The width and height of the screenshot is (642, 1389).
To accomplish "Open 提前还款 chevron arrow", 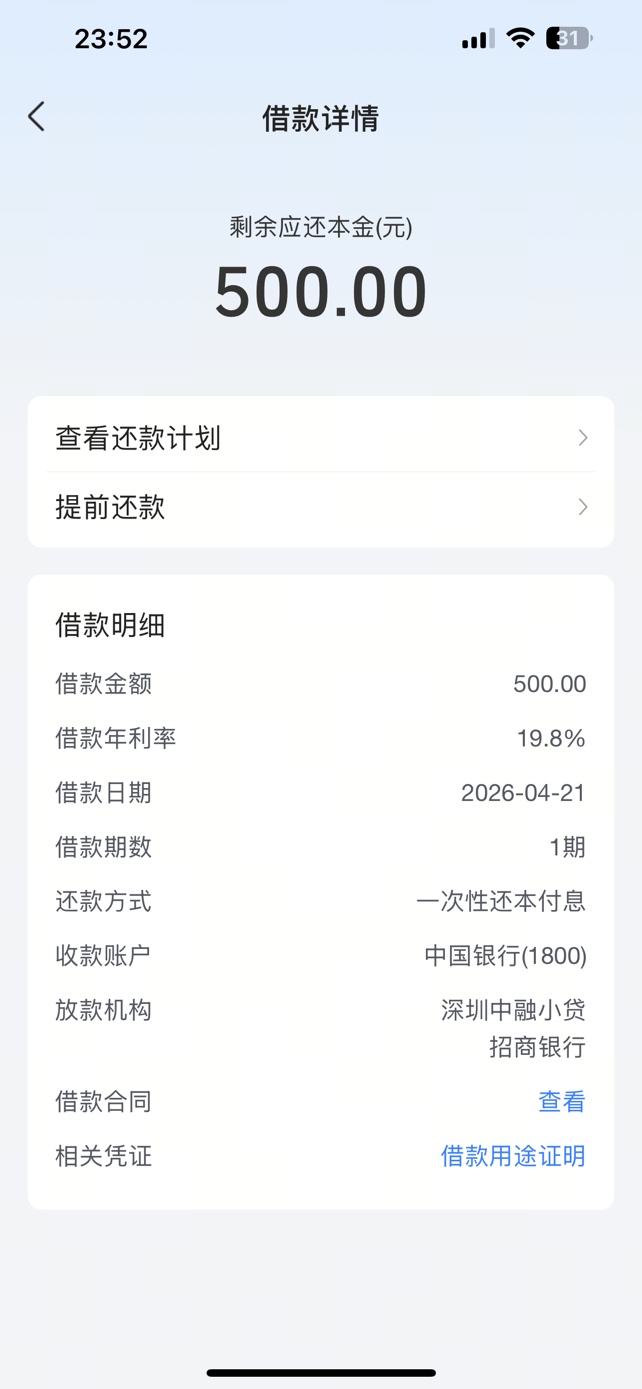I will click(583, 507).
